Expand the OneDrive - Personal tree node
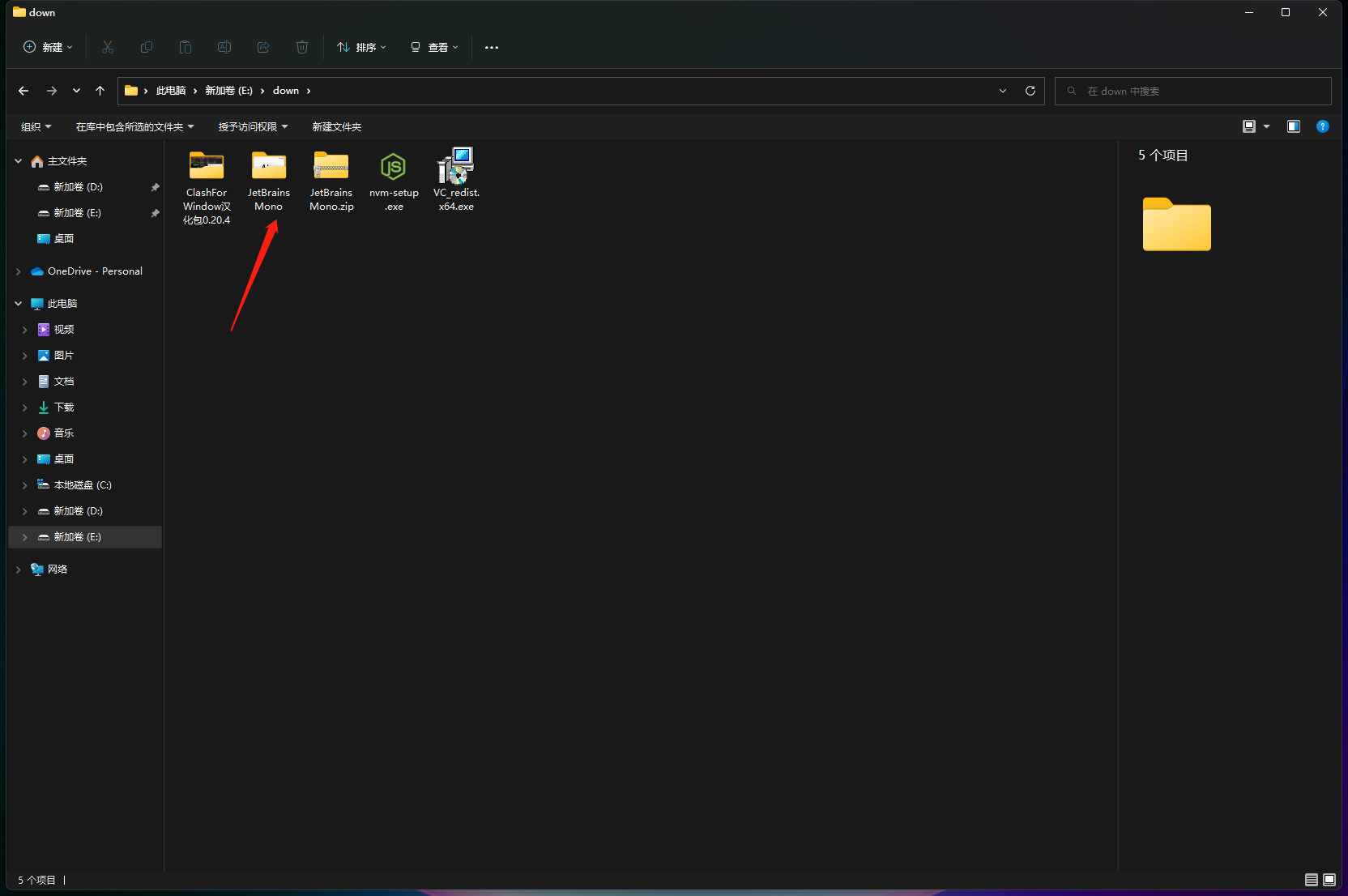This screenshot has width=1348, height=896. click(19, 271)
